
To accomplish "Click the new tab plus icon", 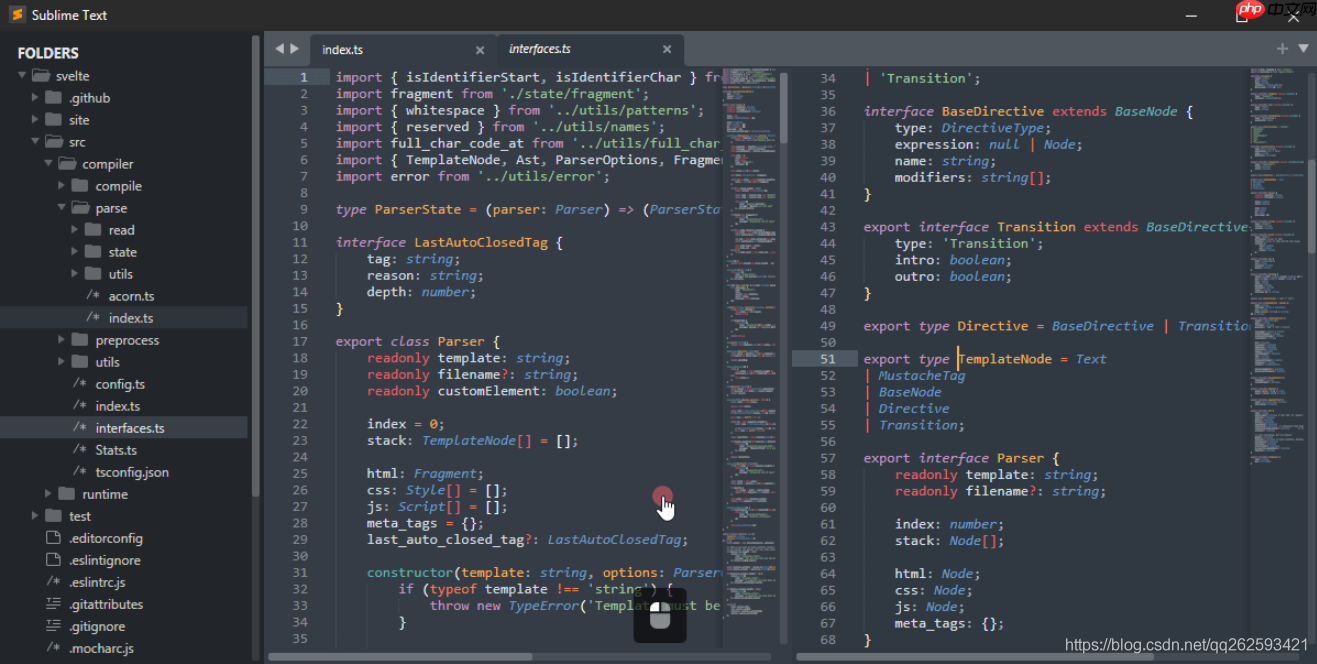I will [1282, 48].
